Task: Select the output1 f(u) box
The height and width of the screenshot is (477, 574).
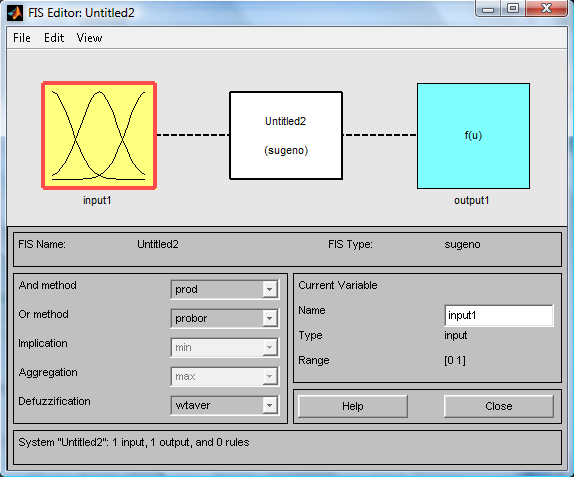Action: [x=473, y=136]
